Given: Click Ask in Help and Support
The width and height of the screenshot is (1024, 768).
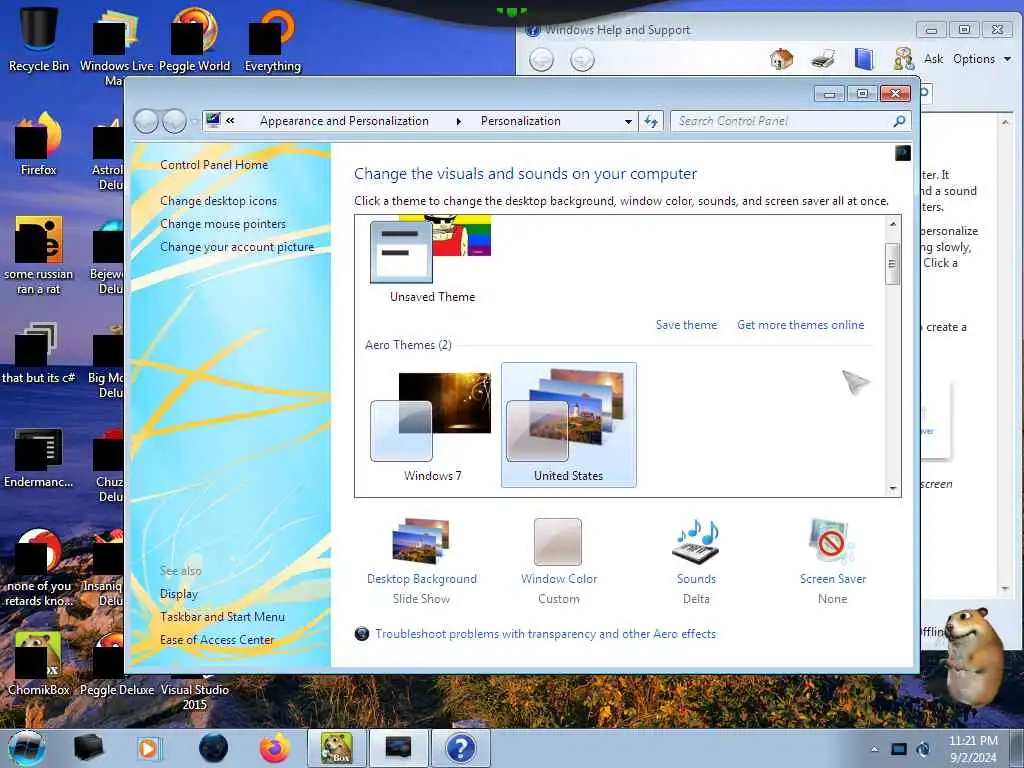Looking at the screenshot, I should 933,59.
